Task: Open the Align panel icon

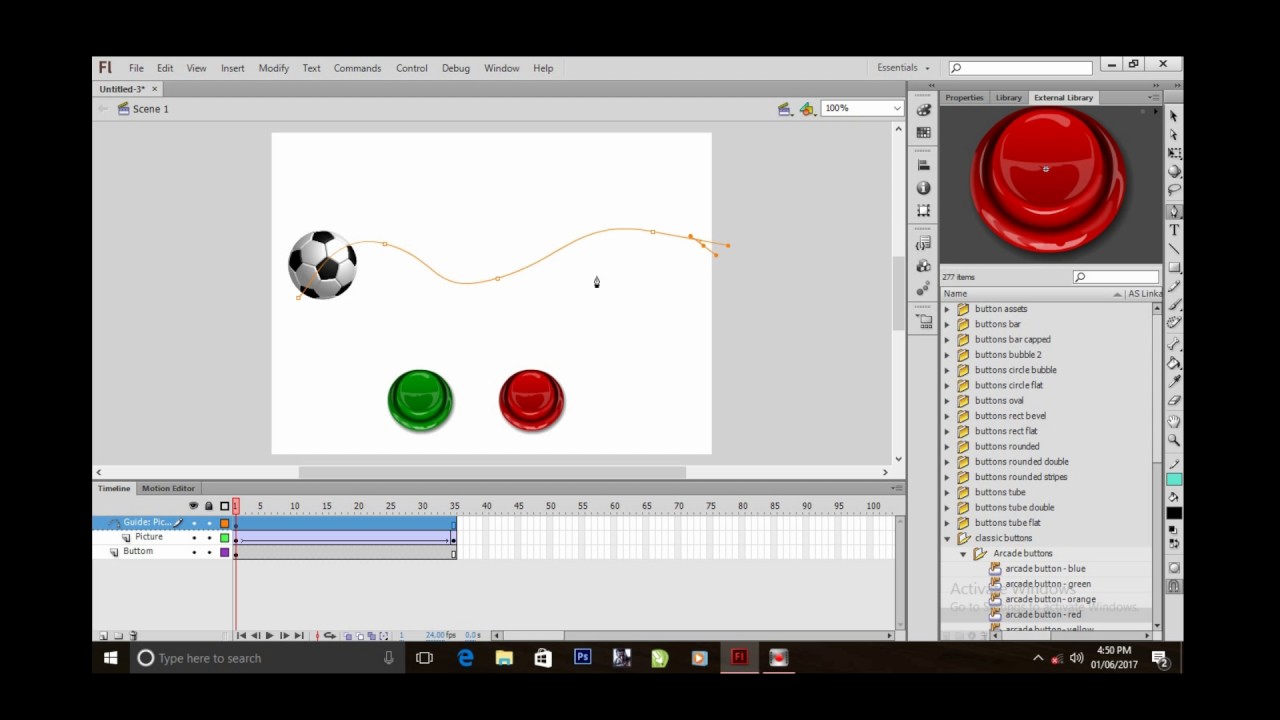Action: pos(923,165)
